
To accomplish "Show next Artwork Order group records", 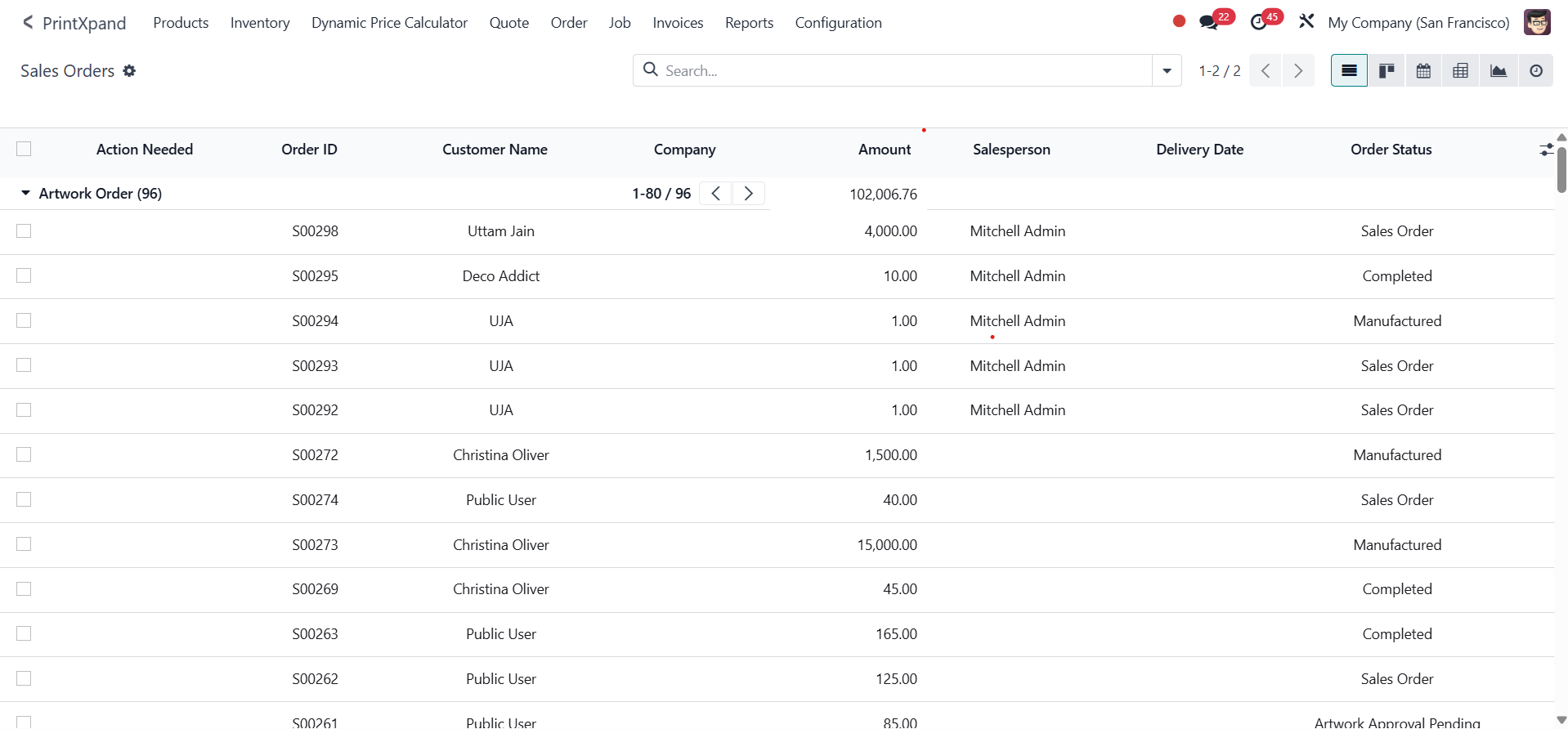I will pos(748,194).
